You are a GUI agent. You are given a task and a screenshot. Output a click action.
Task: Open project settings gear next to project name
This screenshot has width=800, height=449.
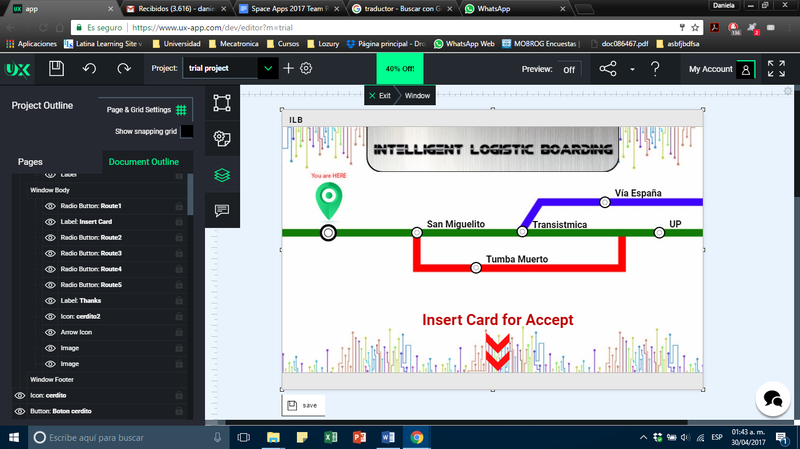pyautogui.click(x=307, y=69)
